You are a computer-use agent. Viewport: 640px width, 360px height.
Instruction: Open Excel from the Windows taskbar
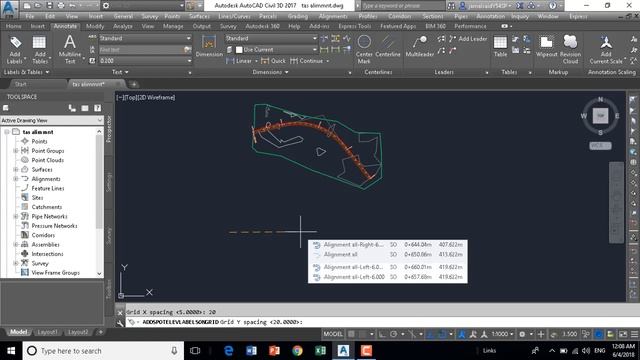coord(320,351)
